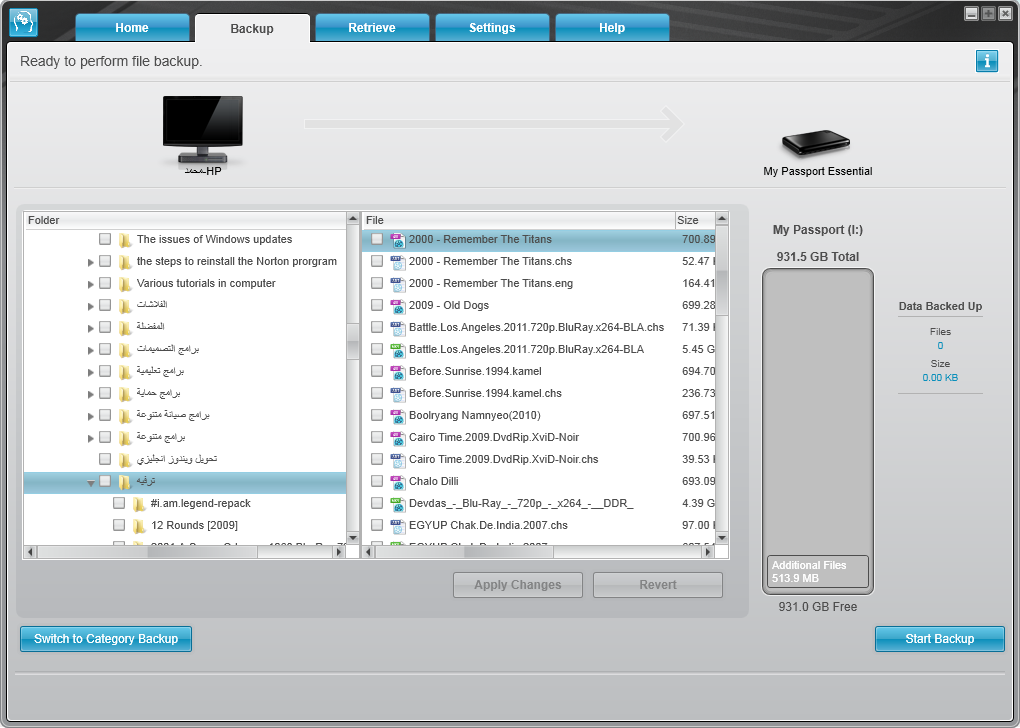Click the File column header
This screenshot has width=1020, height=728.
click(x=518, y=220)
